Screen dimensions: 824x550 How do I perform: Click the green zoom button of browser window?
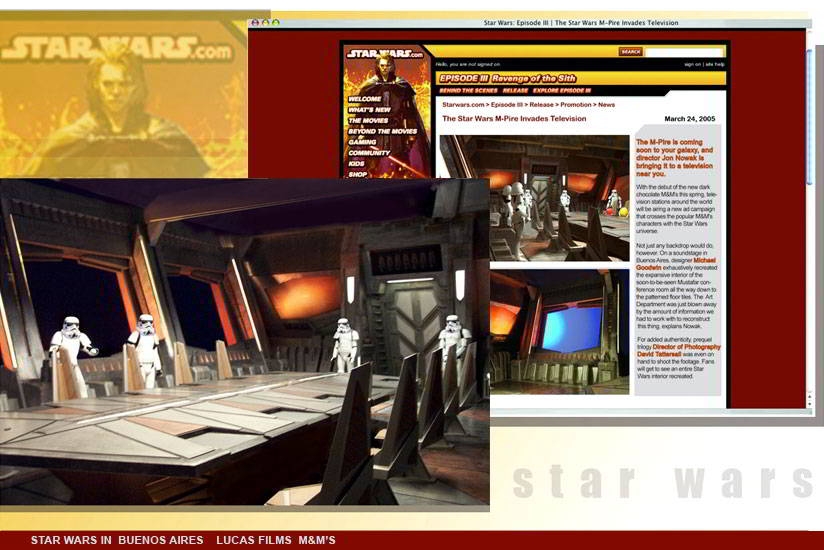click(x=276, y=23)
